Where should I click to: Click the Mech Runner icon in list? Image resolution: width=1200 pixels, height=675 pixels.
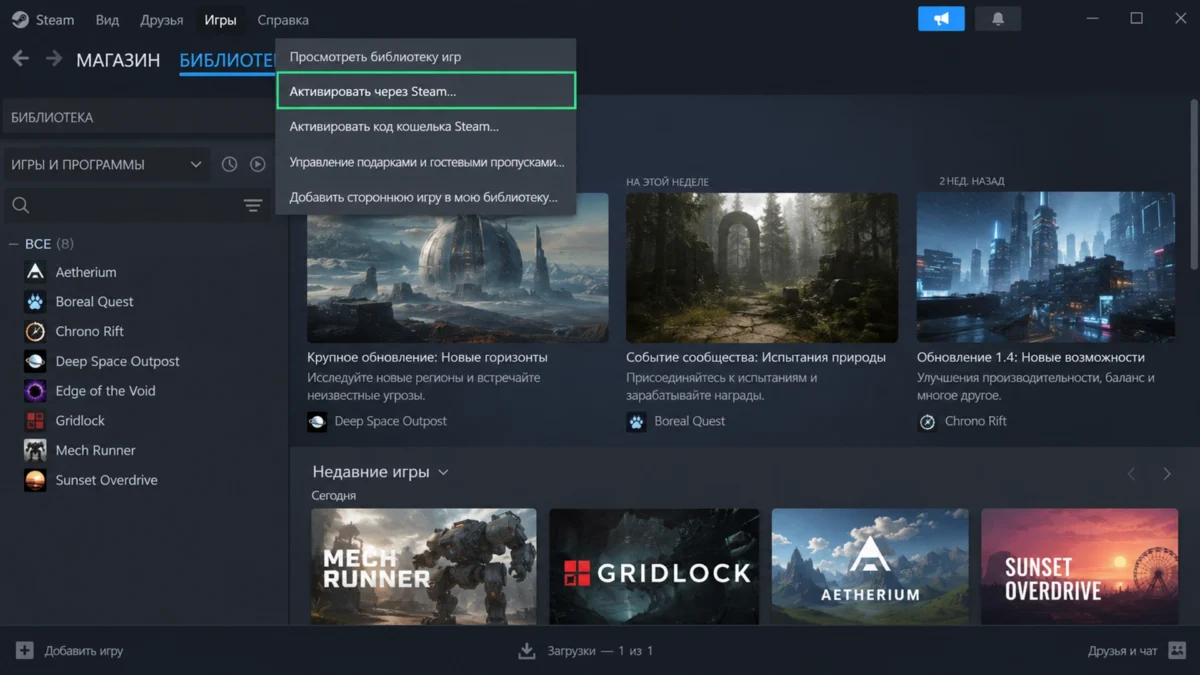(35, 450)
